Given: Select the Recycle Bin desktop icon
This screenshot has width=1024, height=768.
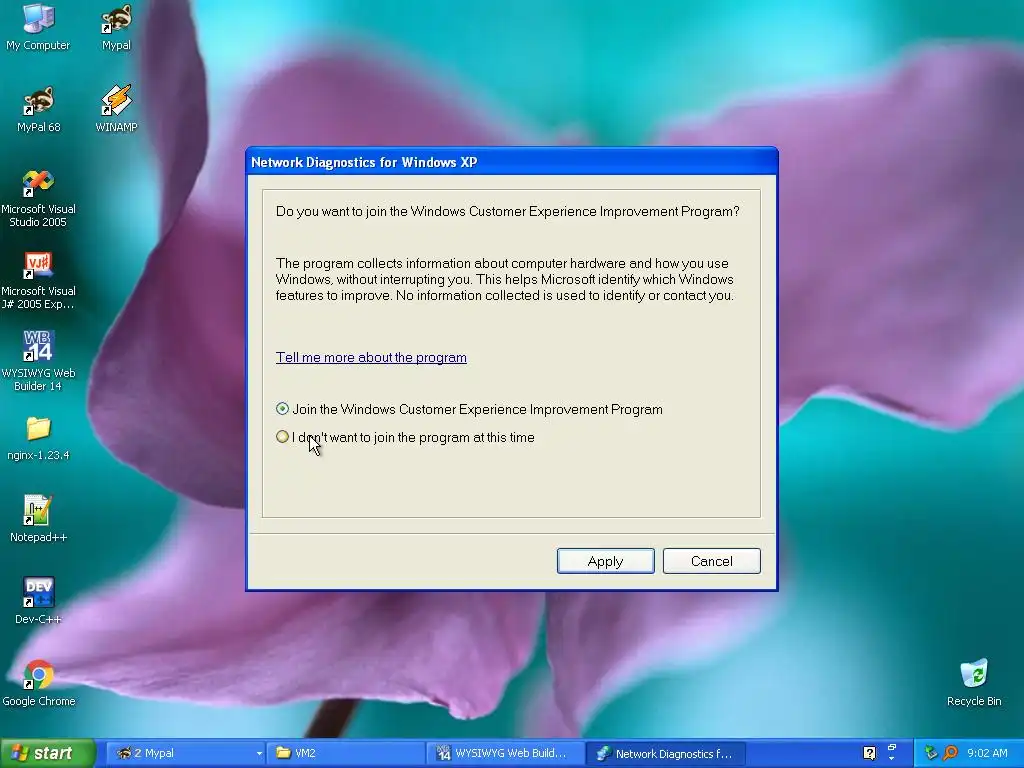Looking at the screenshot, I should [974, 683].
